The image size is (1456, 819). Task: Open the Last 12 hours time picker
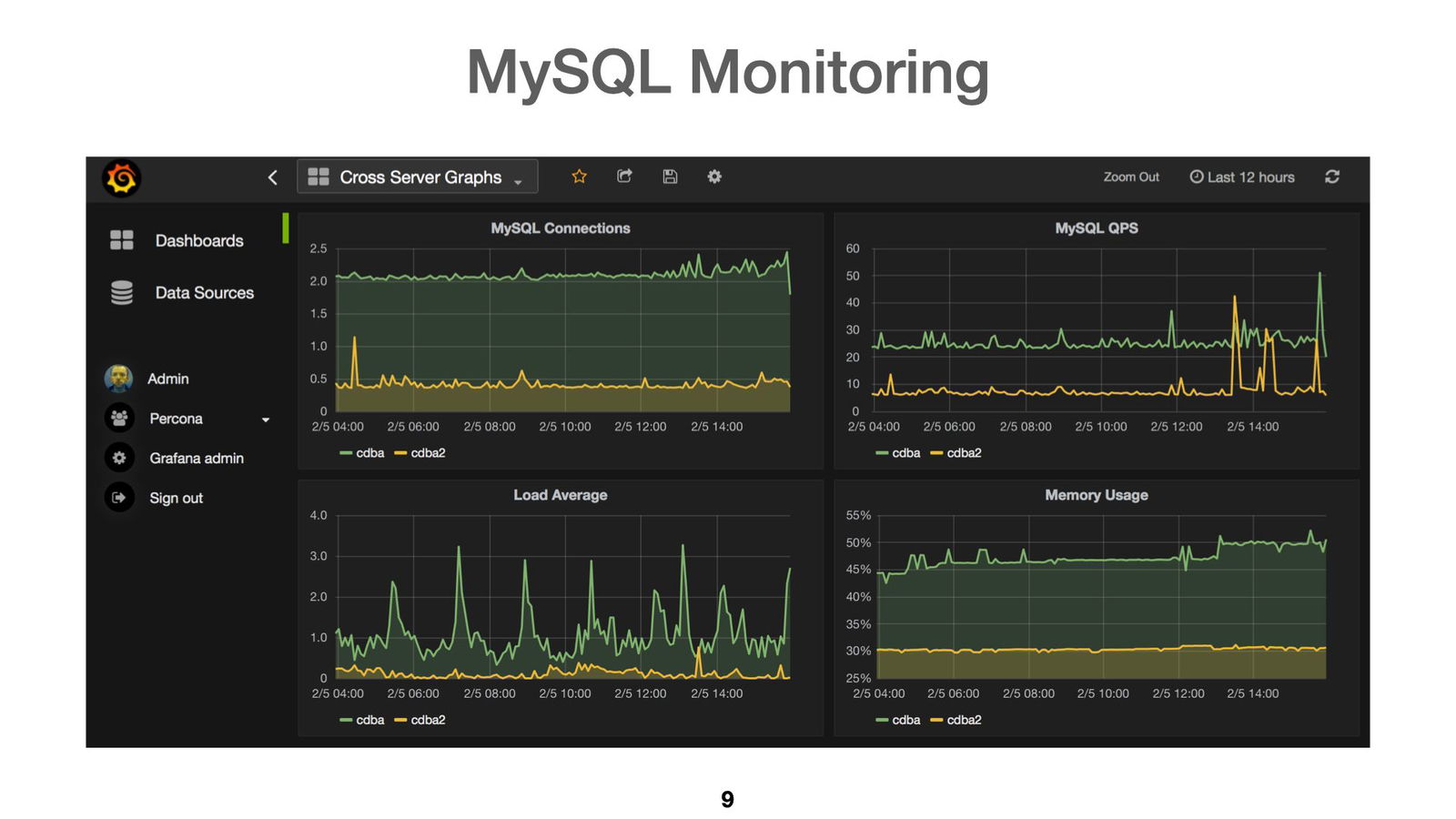pos(1242,177)
